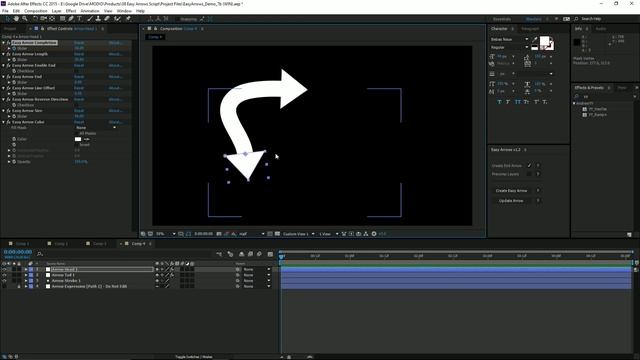Select the Pan Behind anchor point tool
This screenshot has height=360, width=640.
[x=52, y=19]
